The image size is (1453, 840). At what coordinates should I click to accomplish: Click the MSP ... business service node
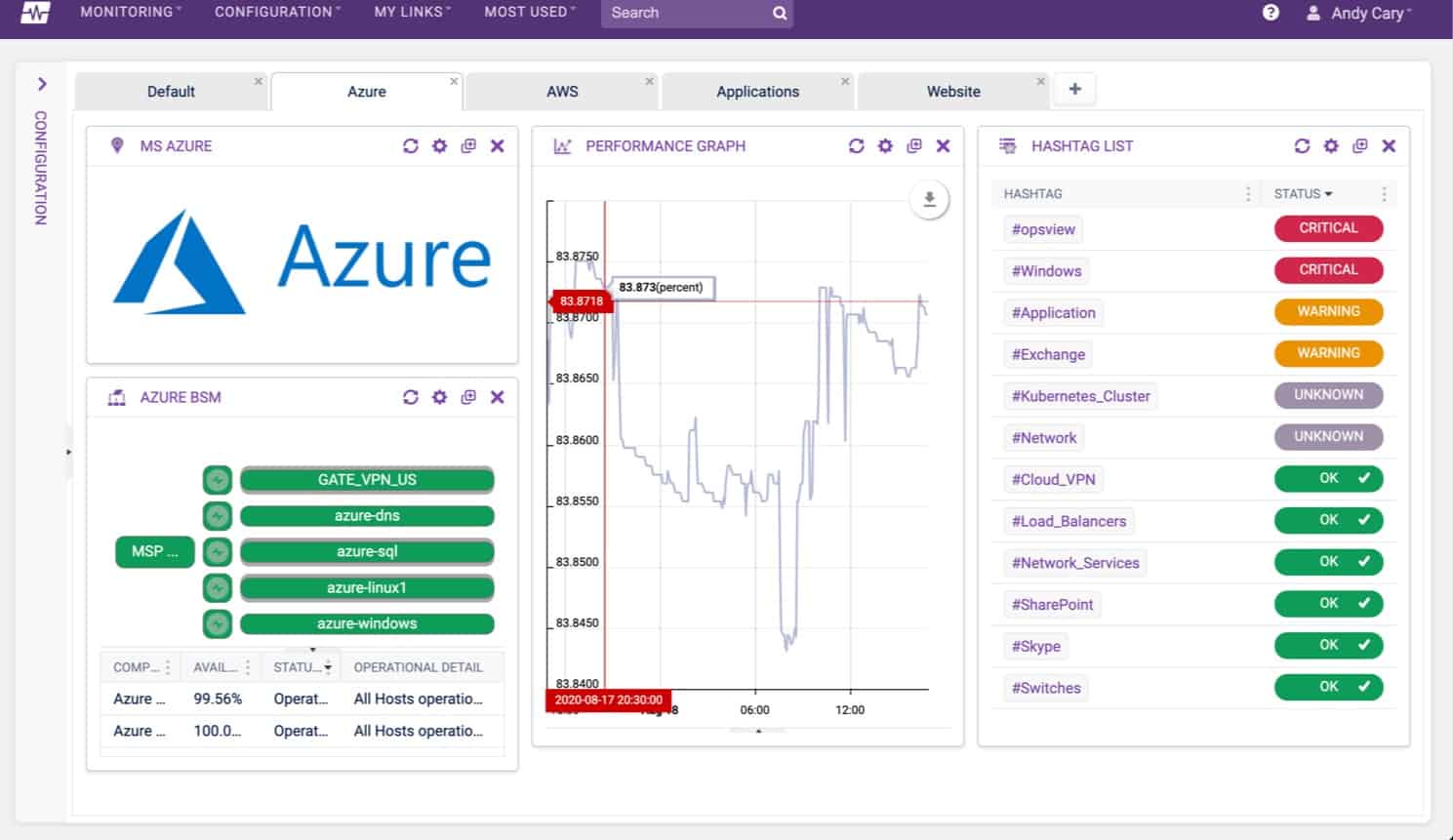click(154, 551)
